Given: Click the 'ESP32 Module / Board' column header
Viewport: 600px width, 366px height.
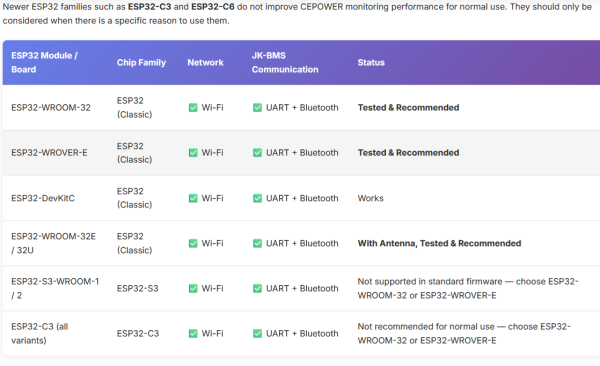Looking at the screenshot, I should 44,62.
